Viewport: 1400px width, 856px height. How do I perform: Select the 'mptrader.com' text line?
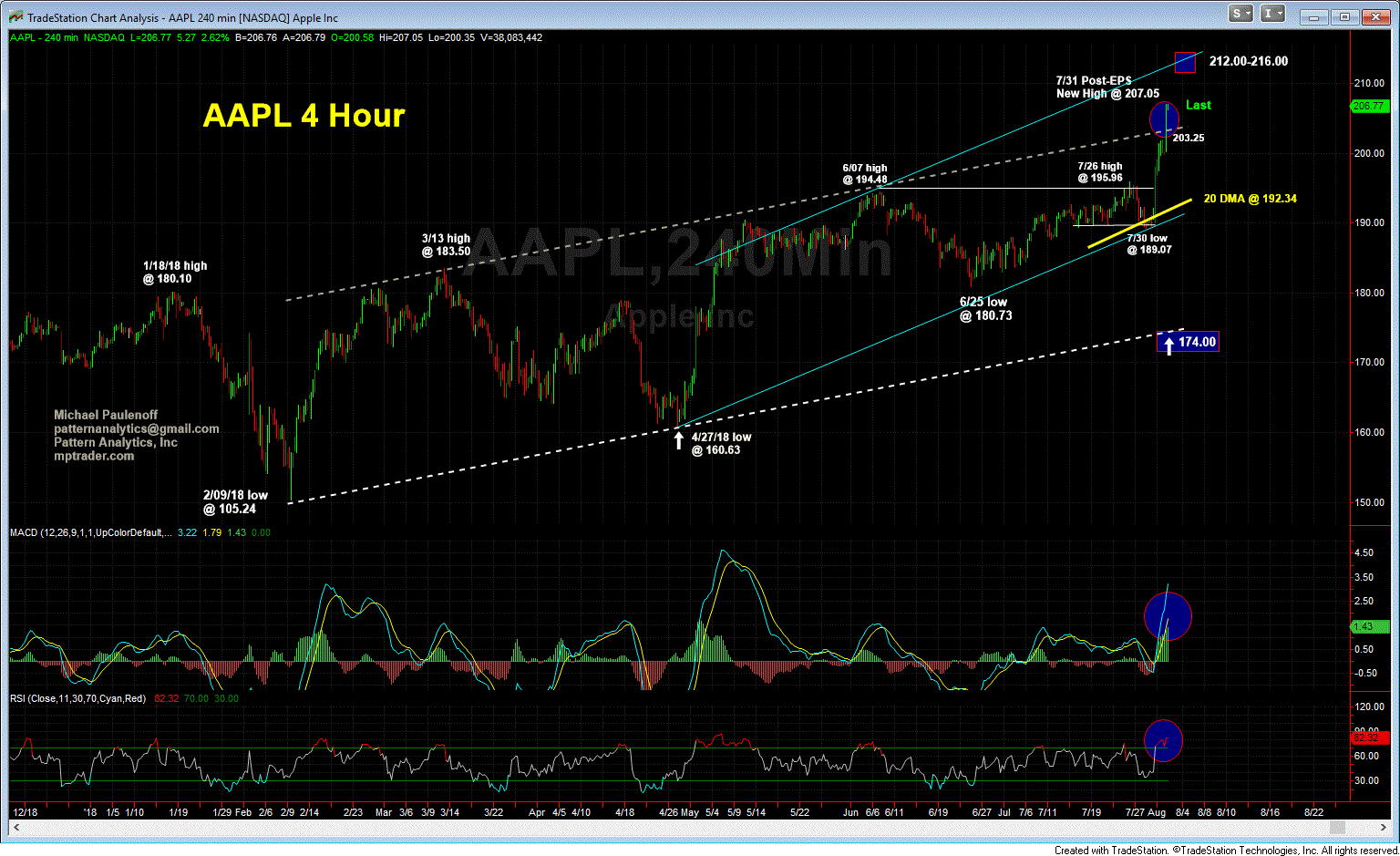coord(94,456)
